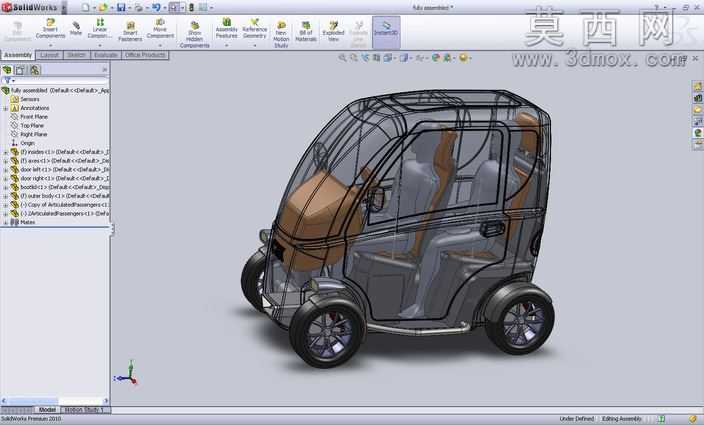
Task: Click the 'Under Defined' status text
Action: pos(576,419)
